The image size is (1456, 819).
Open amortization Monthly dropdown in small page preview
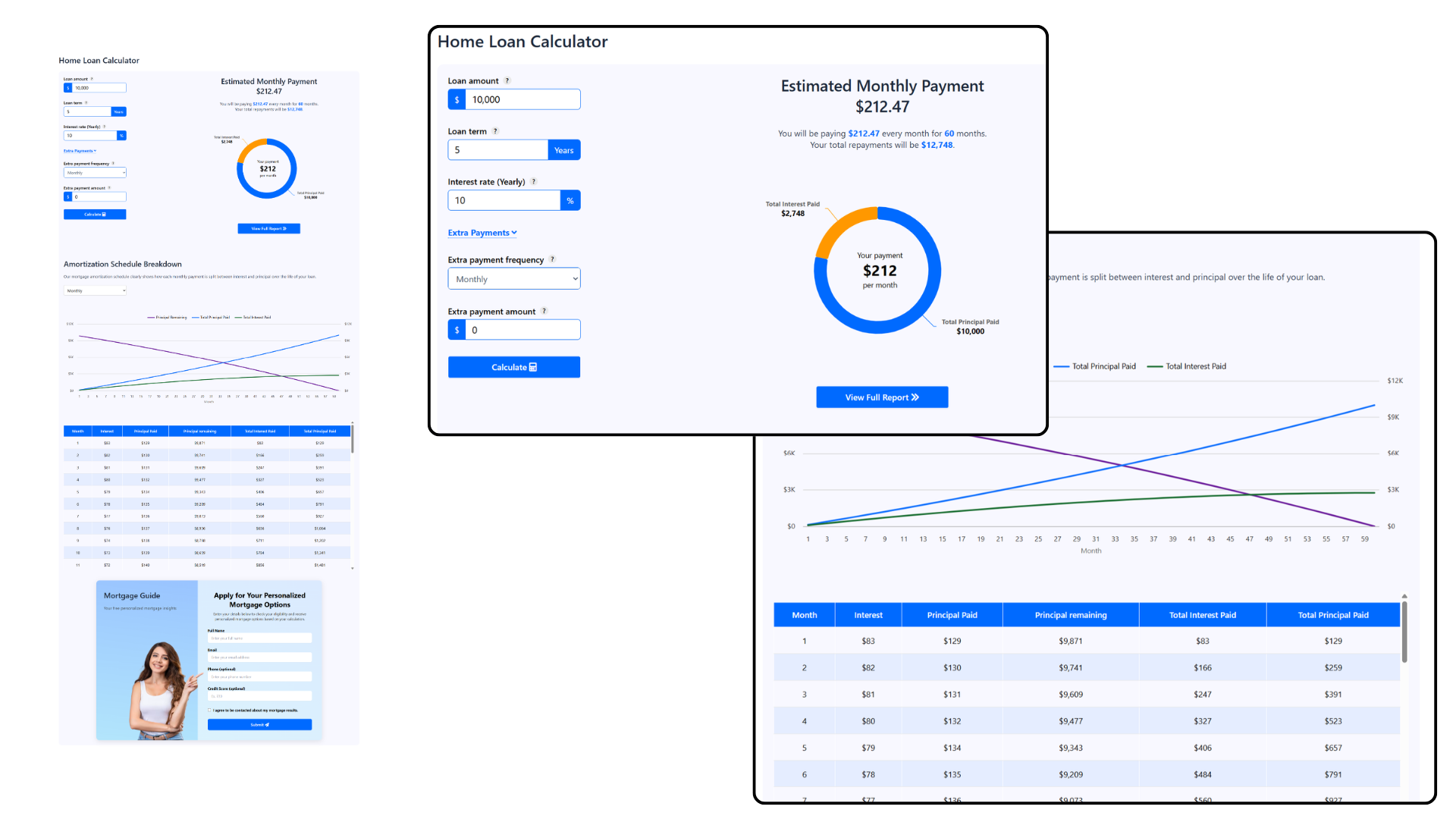tap(96, 290)
